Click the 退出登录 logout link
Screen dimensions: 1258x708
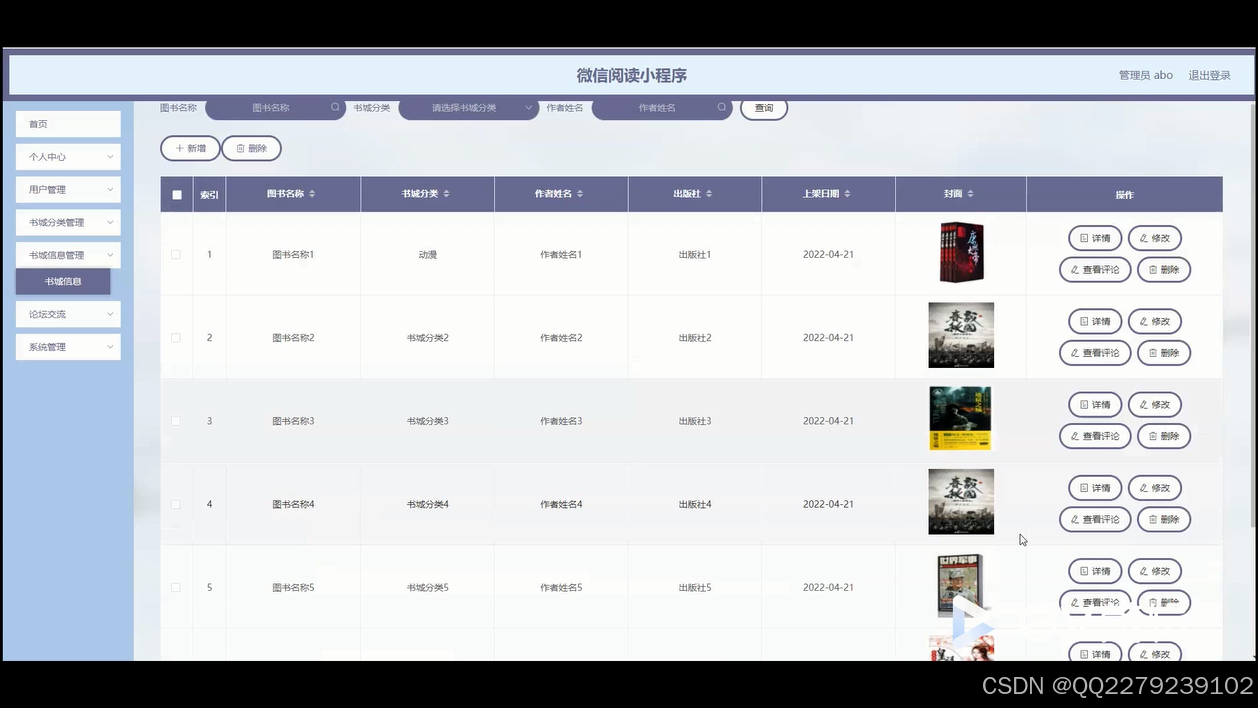coord(1210,74)
